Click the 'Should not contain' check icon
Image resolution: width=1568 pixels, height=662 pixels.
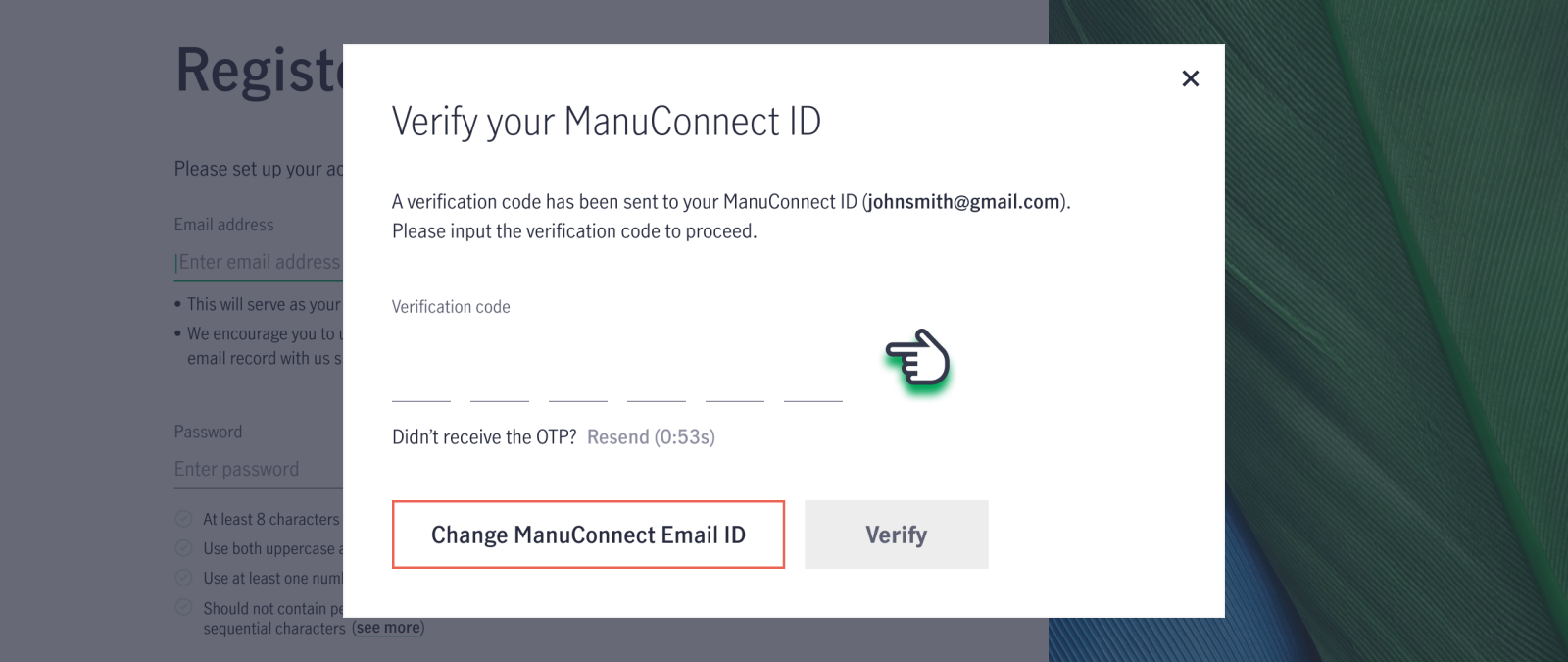183,608
